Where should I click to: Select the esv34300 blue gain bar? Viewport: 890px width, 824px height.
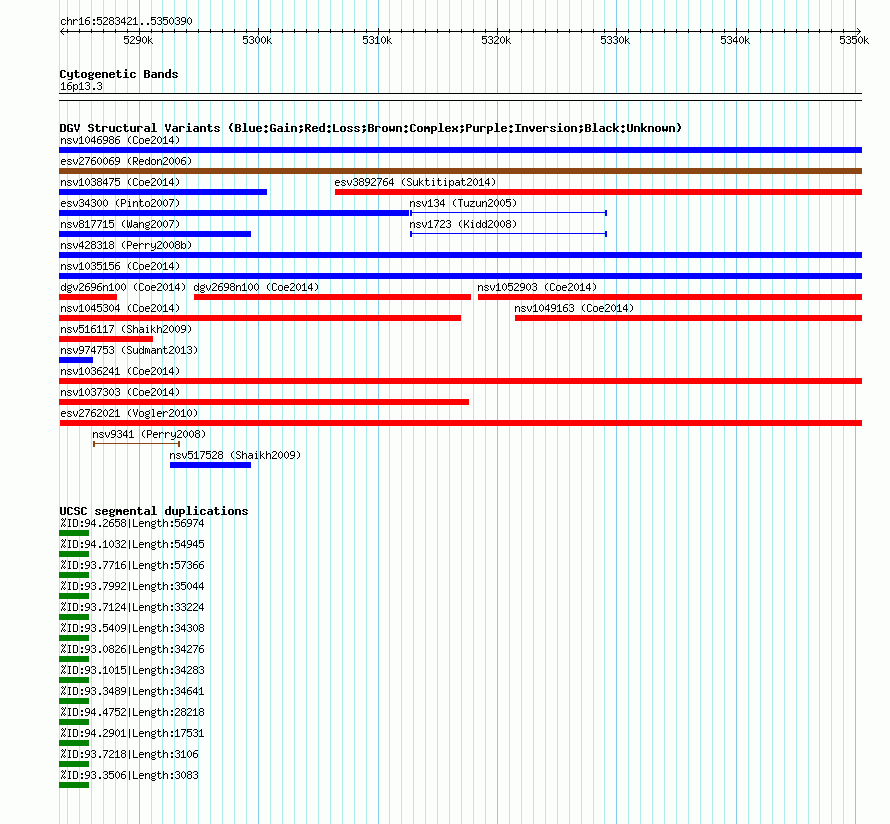tap(234, 213)
